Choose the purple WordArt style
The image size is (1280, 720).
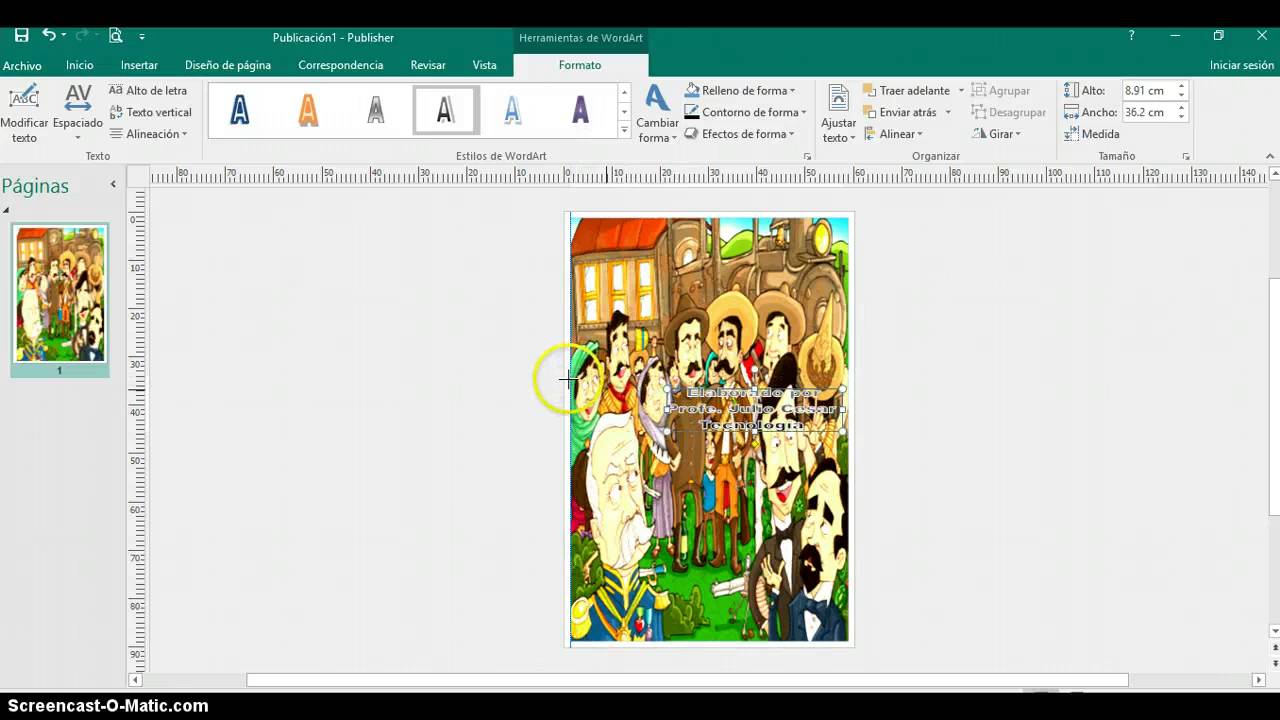580,109
